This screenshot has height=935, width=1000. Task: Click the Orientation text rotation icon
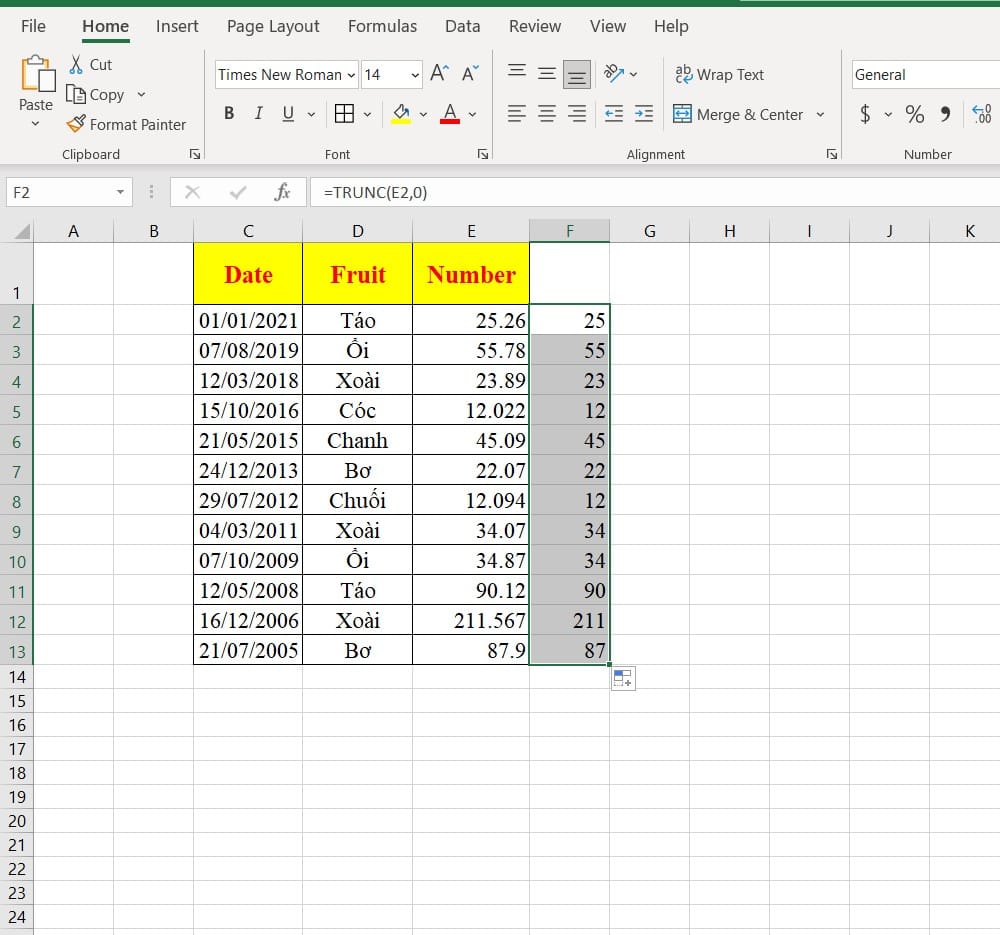(614, 73)
